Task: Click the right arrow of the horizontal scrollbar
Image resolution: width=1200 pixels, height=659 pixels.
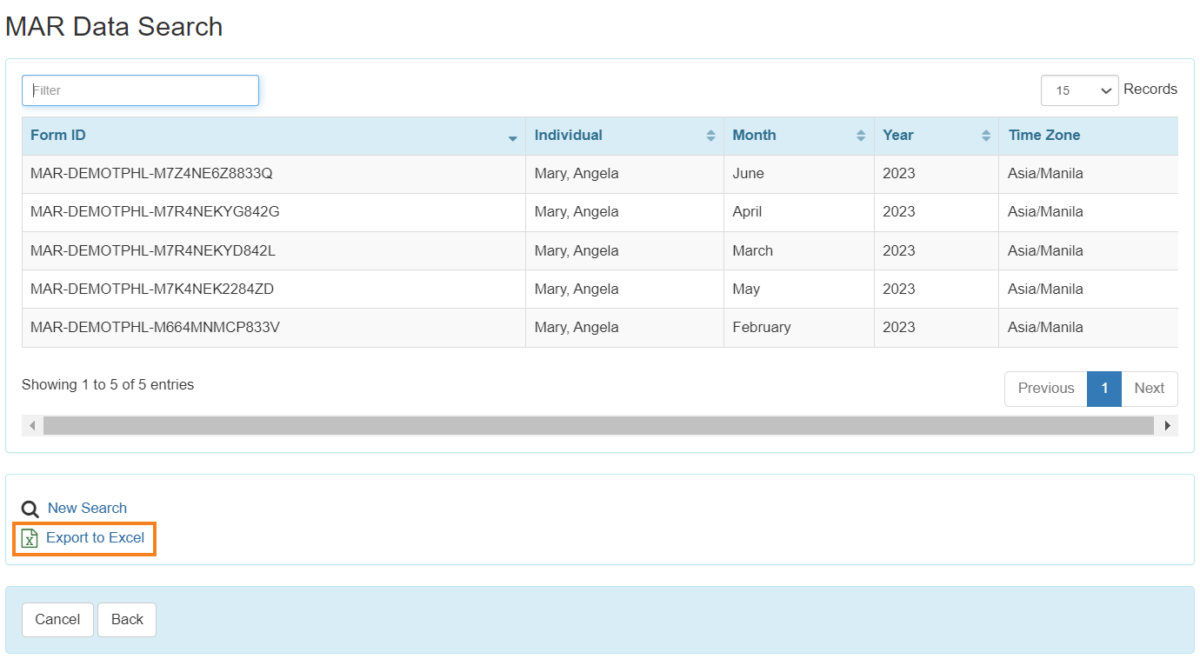Action: pyautogui.click(x=1167, y=425)
